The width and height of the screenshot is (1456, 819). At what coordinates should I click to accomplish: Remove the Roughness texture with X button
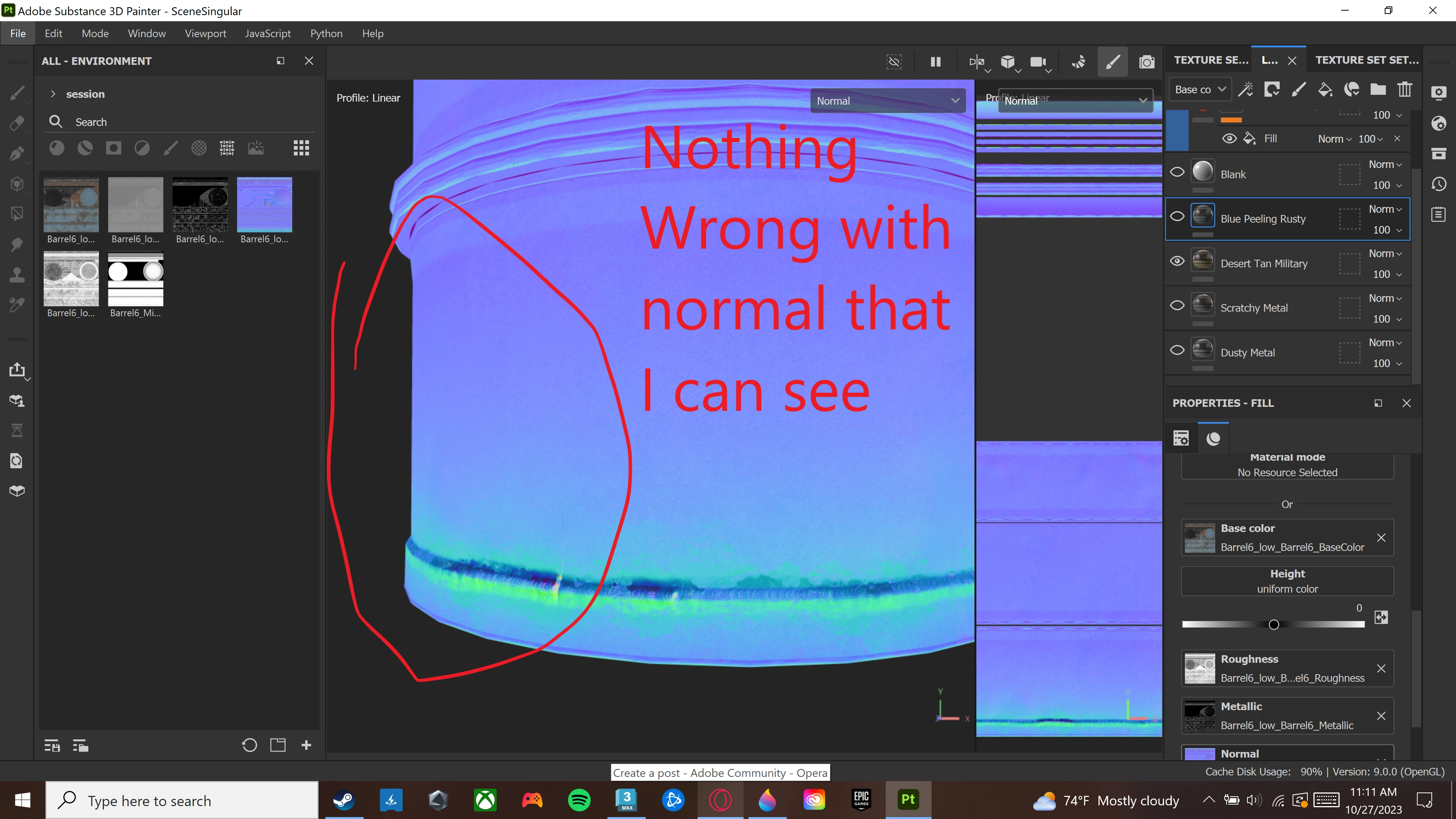[x=1381, y=668]
